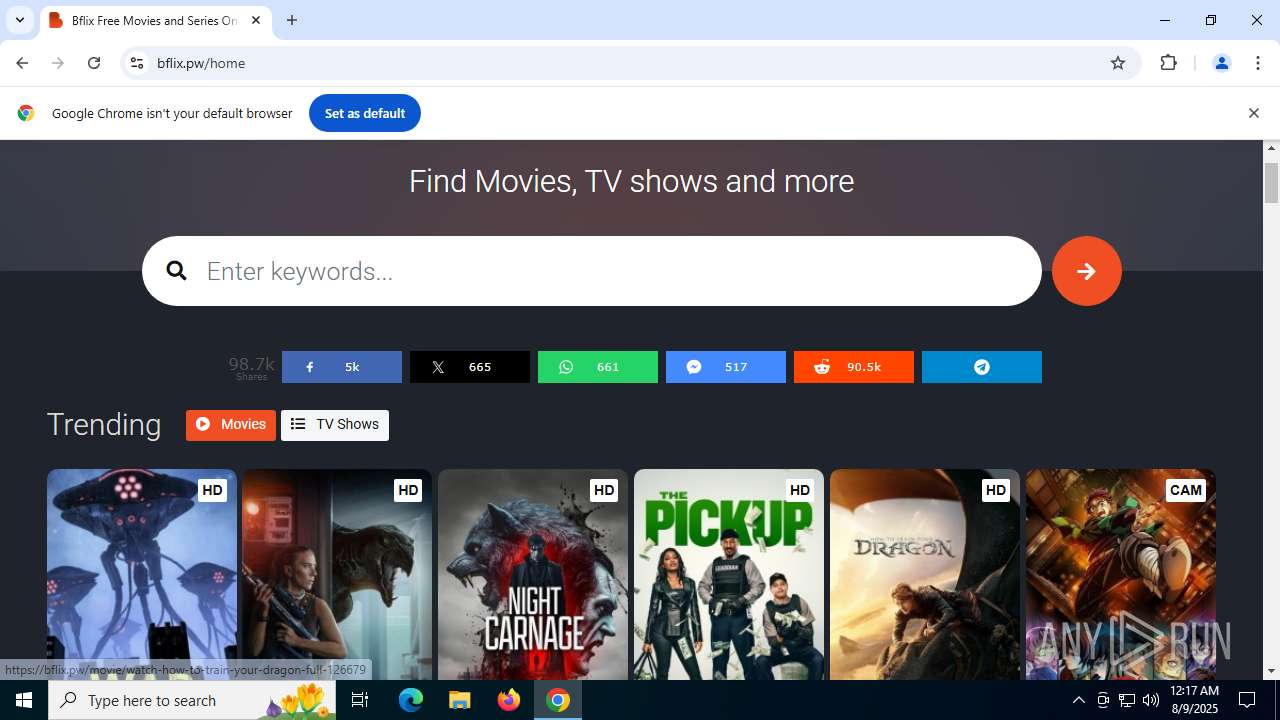Click the magnifier icon in search box

[177, 271]
